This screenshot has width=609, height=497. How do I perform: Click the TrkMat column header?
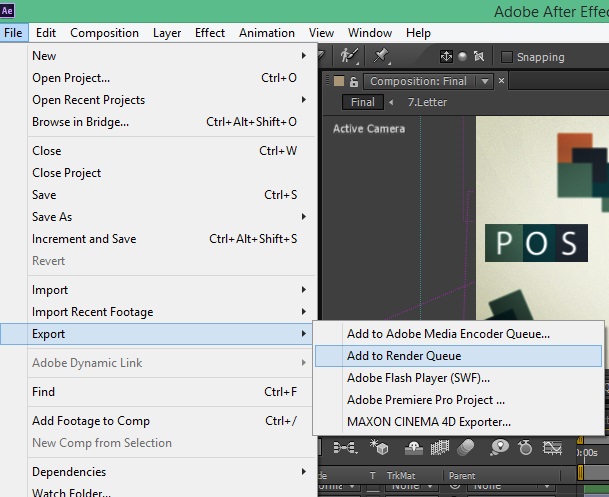401,476
